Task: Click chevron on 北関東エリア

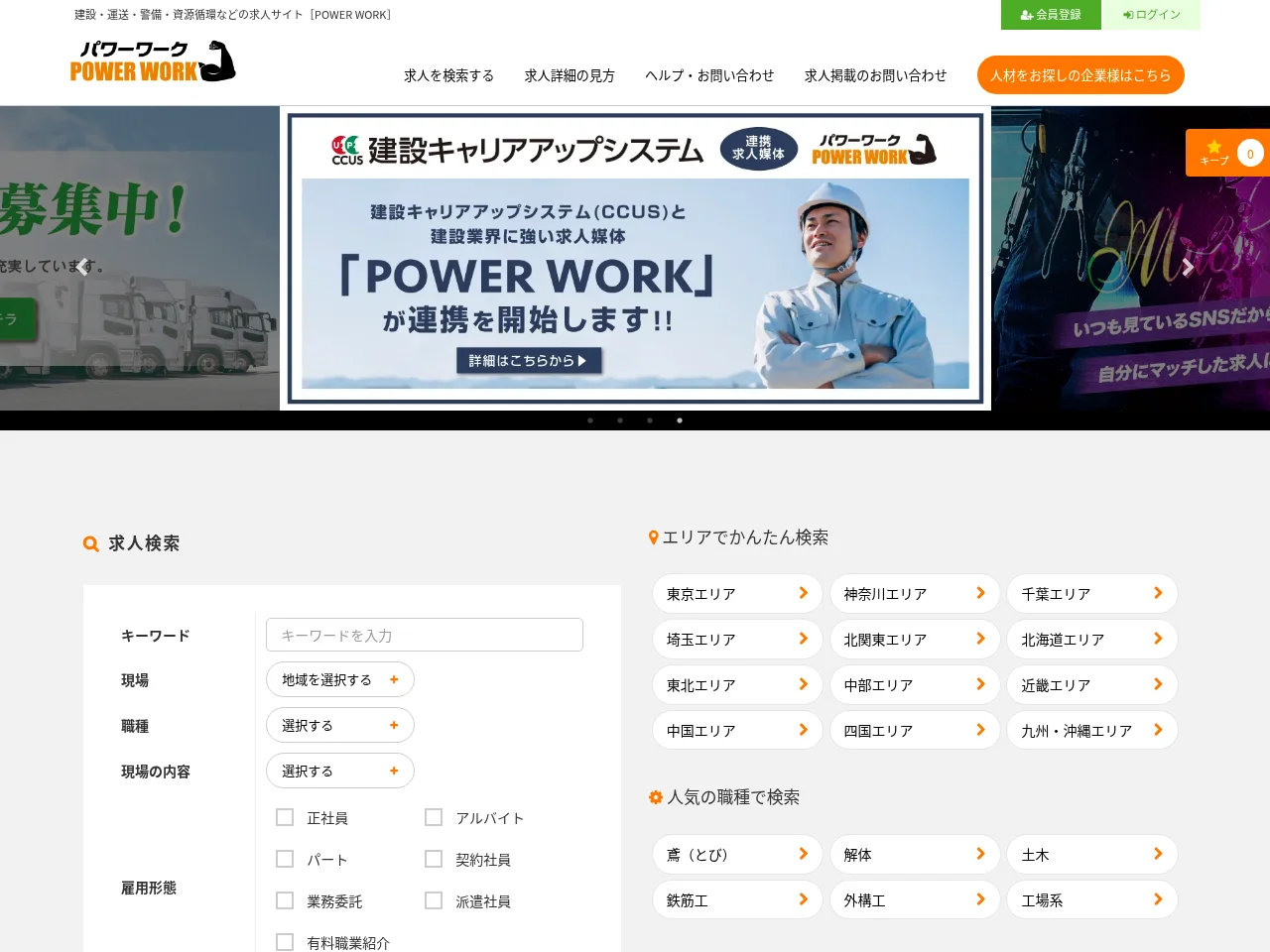Action: [x=981, y=639]
